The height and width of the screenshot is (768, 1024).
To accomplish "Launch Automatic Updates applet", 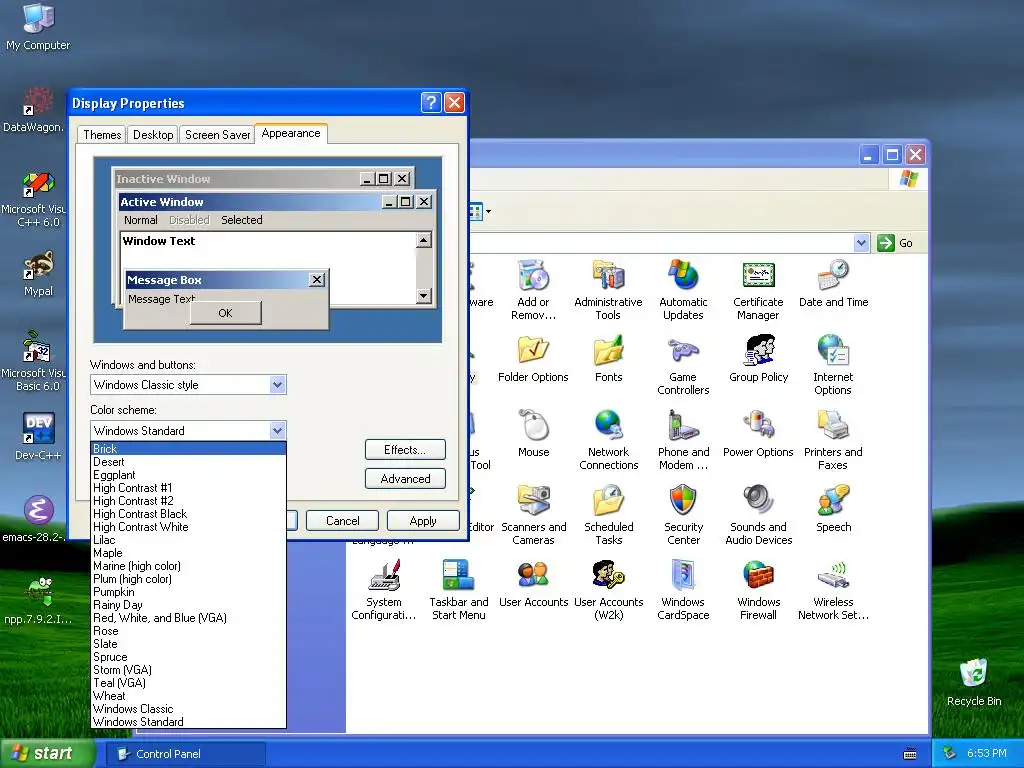I will click(x=683, y=289).
